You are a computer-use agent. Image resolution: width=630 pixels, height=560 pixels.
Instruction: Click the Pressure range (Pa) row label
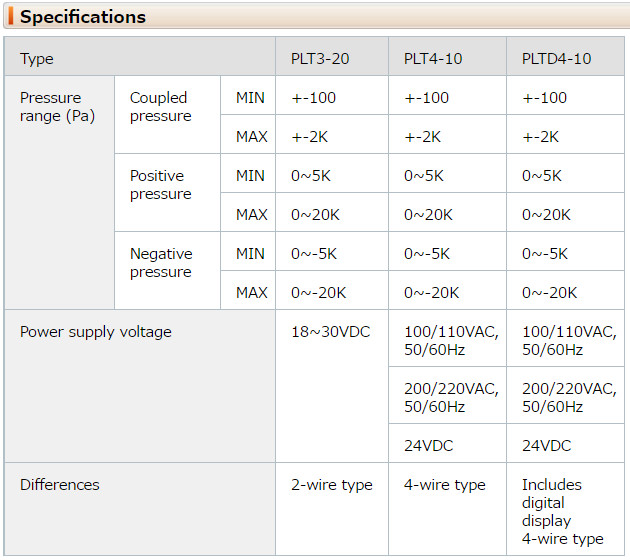coord(59,192)
